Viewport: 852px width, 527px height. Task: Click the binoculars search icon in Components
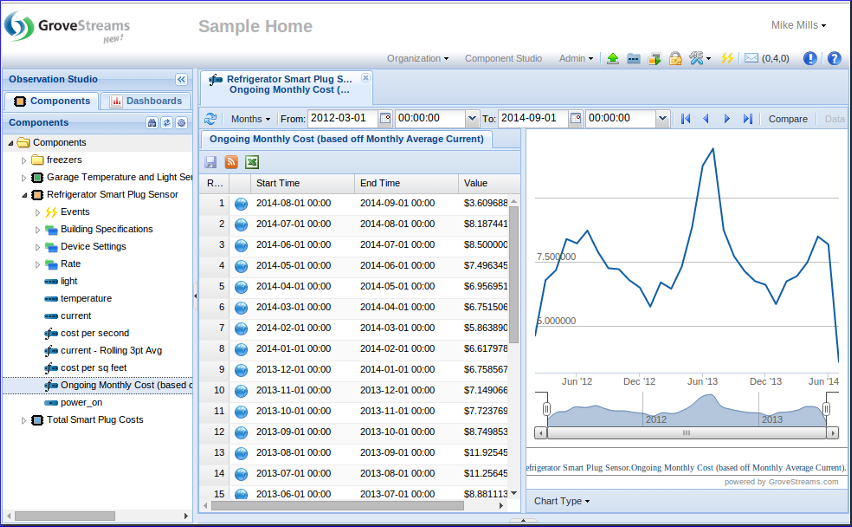point(152,123)
